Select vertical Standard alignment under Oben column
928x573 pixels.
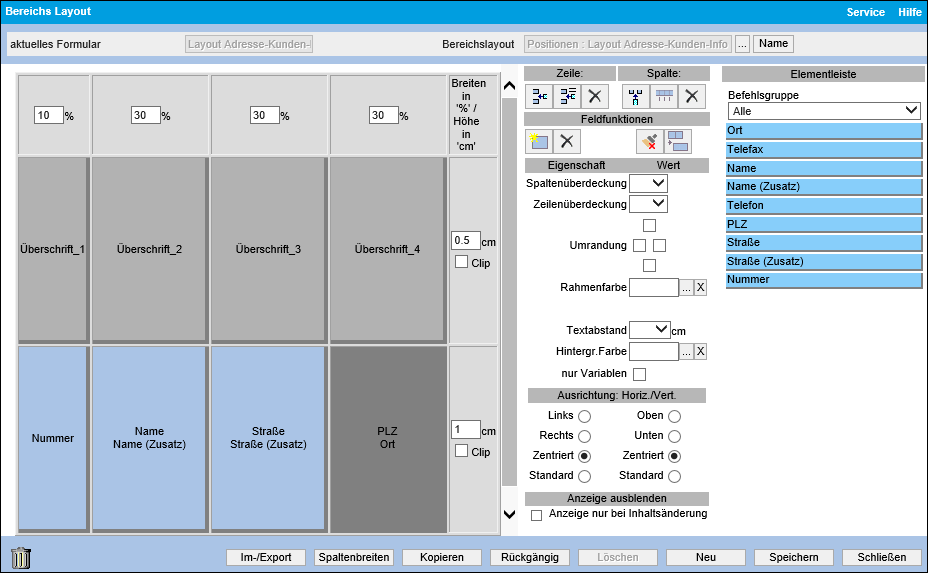tap(674, 476)
